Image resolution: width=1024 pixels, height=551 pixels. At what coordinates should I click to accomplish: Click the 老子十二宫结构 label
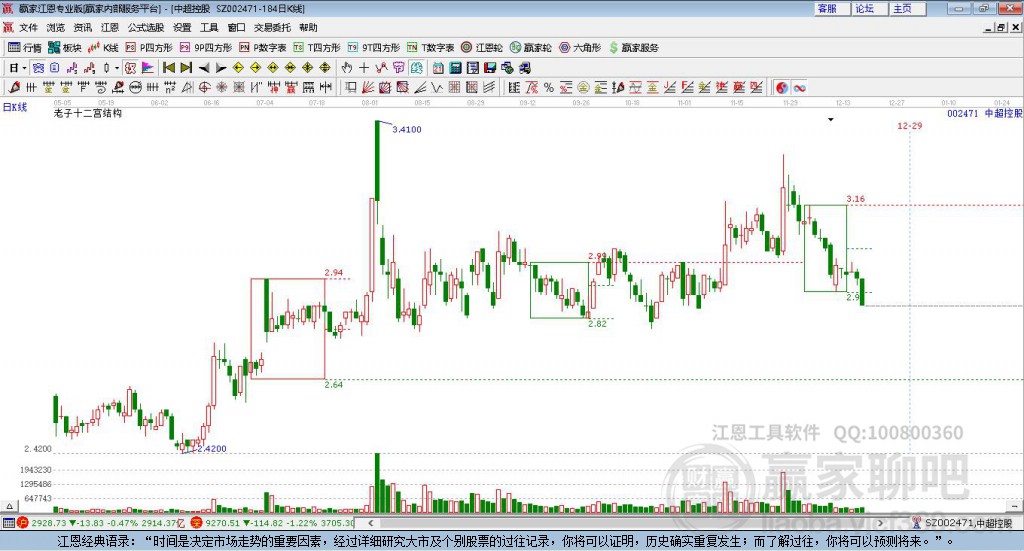[x=88, y=113]
